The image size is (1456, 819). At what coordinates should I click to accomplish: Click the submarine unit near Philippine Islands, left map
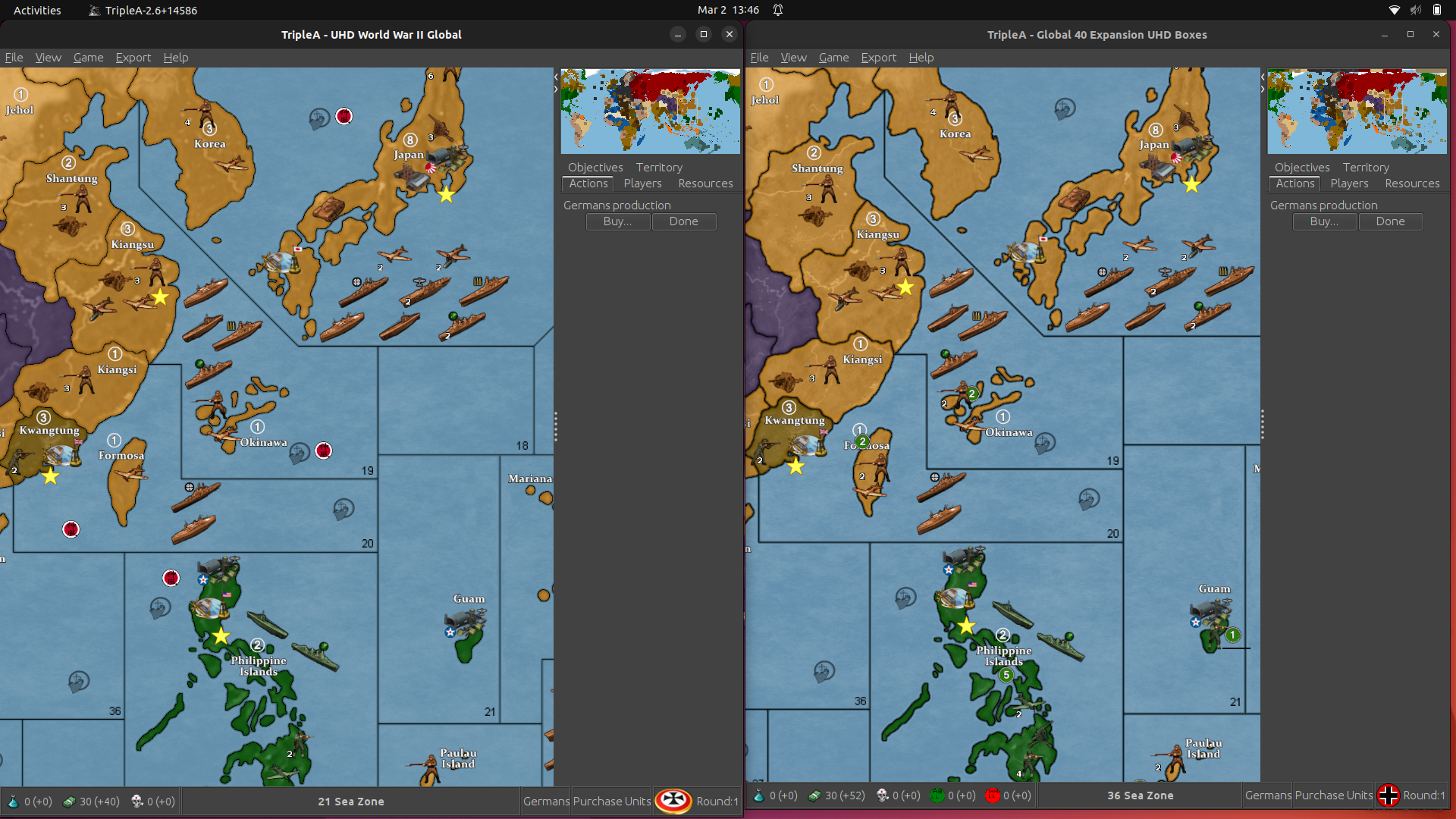pos(267,624)
